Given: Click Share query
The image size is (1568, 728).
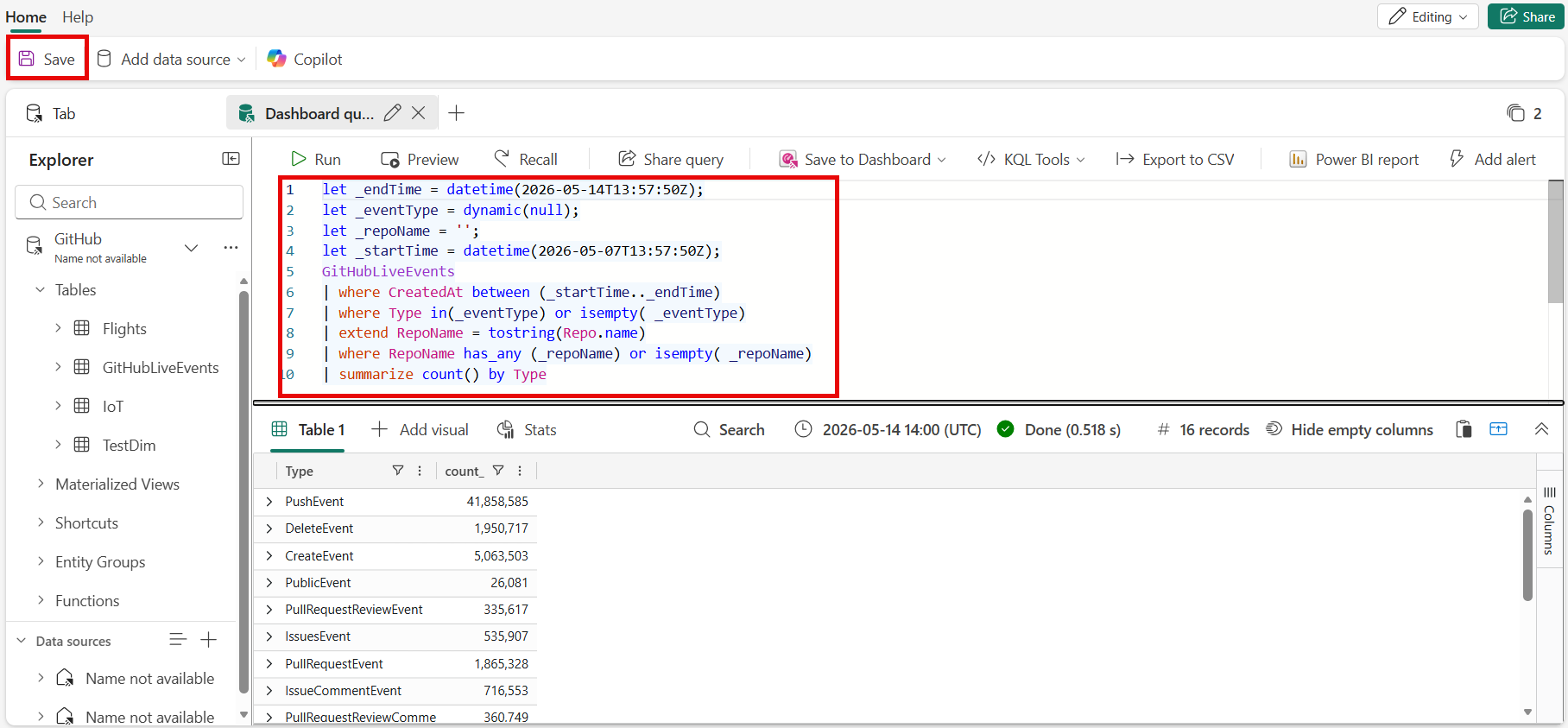Looking at the screenshot, I should [x=671, y=159].
